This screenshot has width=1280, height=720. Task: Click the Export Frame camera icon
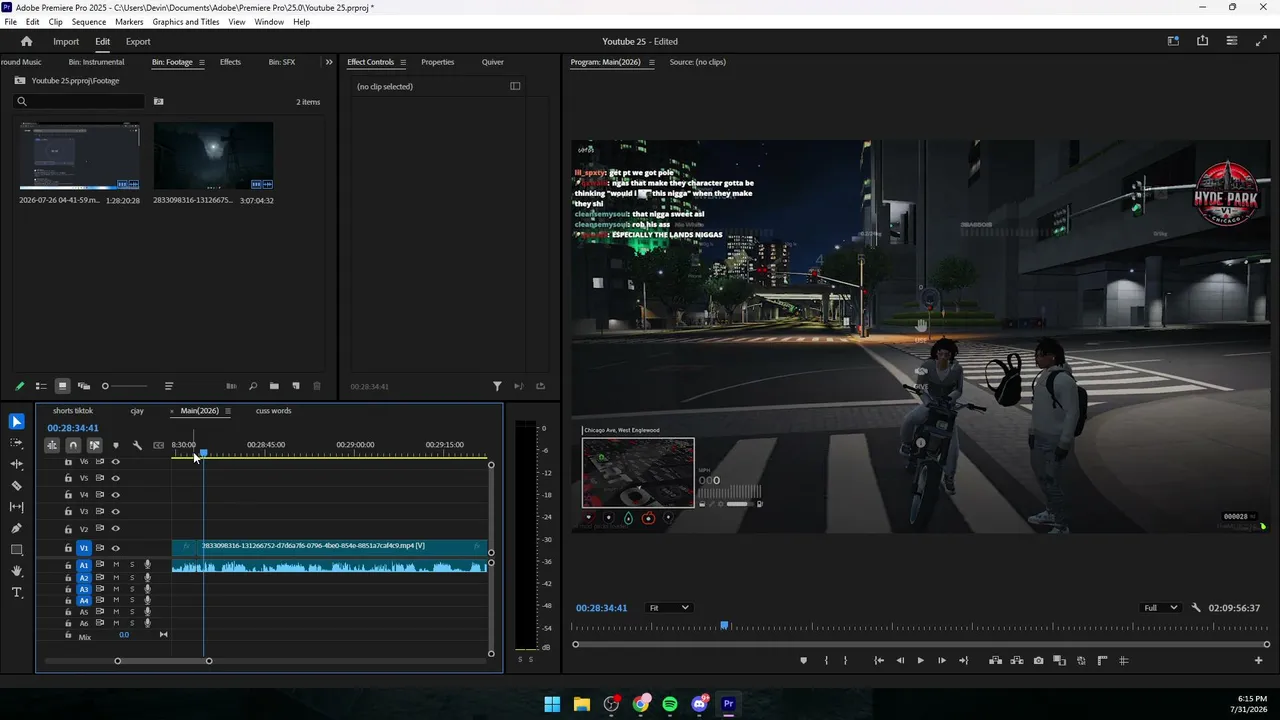1039,660
